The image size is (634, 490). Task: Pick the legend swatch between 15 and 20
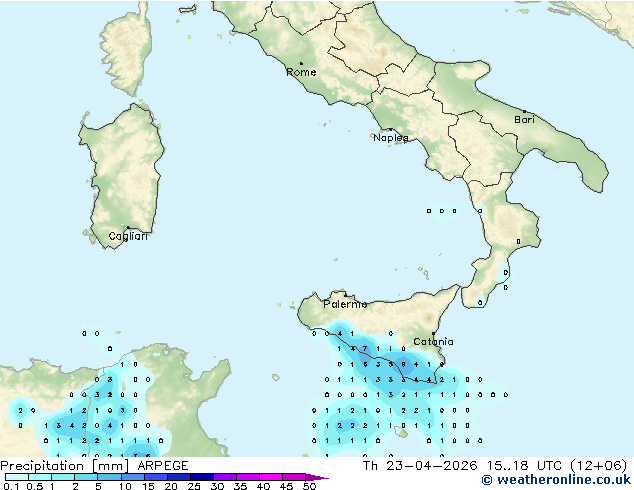156,477
